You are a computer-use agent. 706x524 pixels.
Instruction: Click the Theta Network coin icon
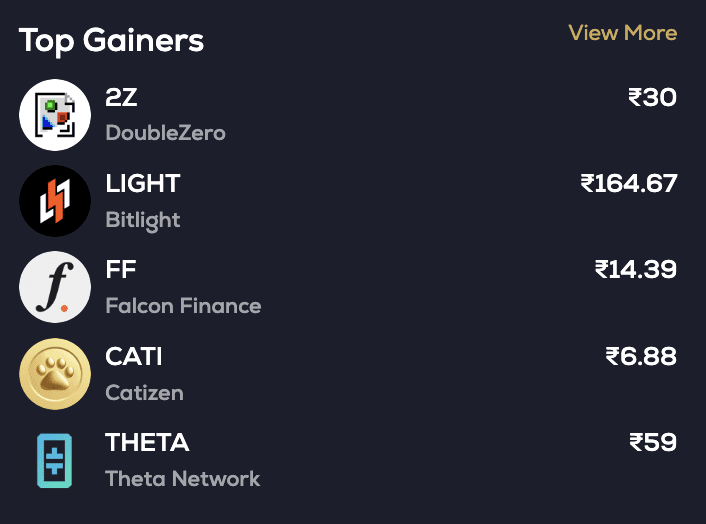coord(55,460)
